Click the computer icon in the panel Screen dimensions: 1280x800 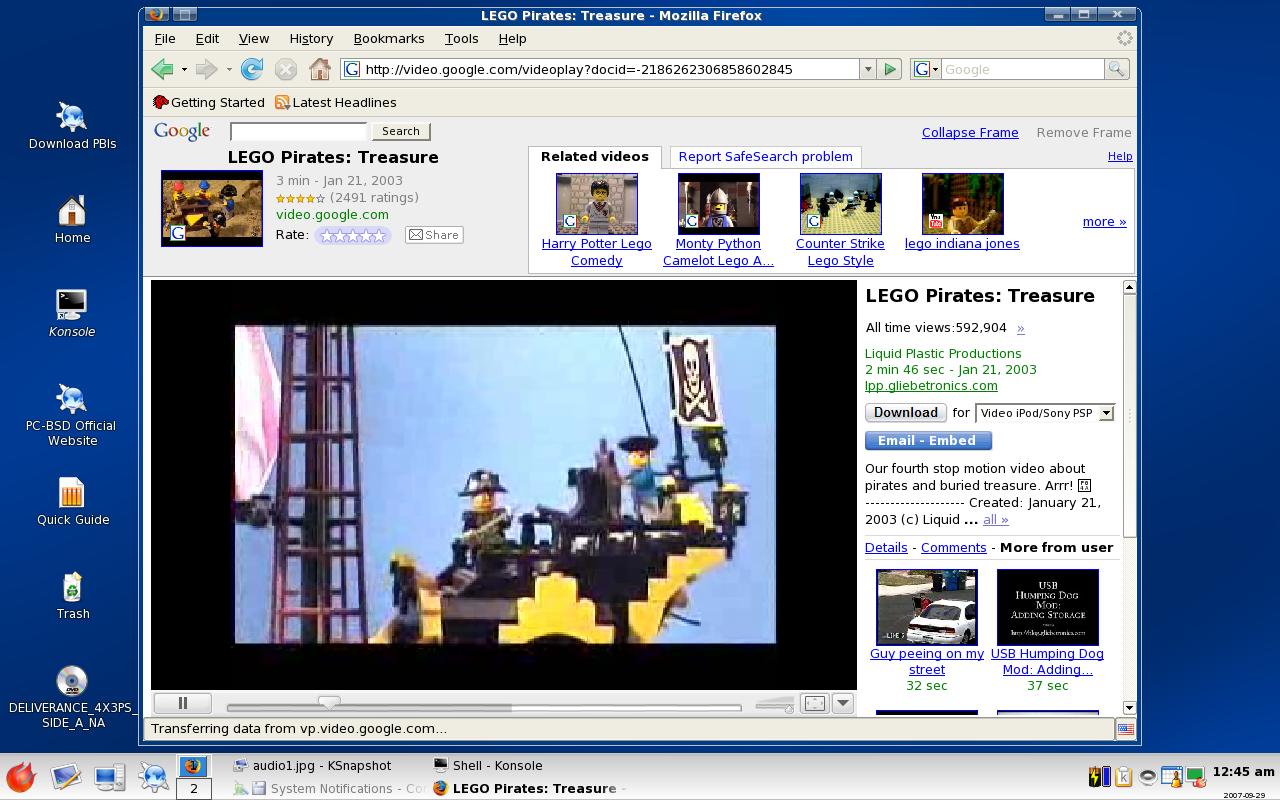(x=110, y=777)
